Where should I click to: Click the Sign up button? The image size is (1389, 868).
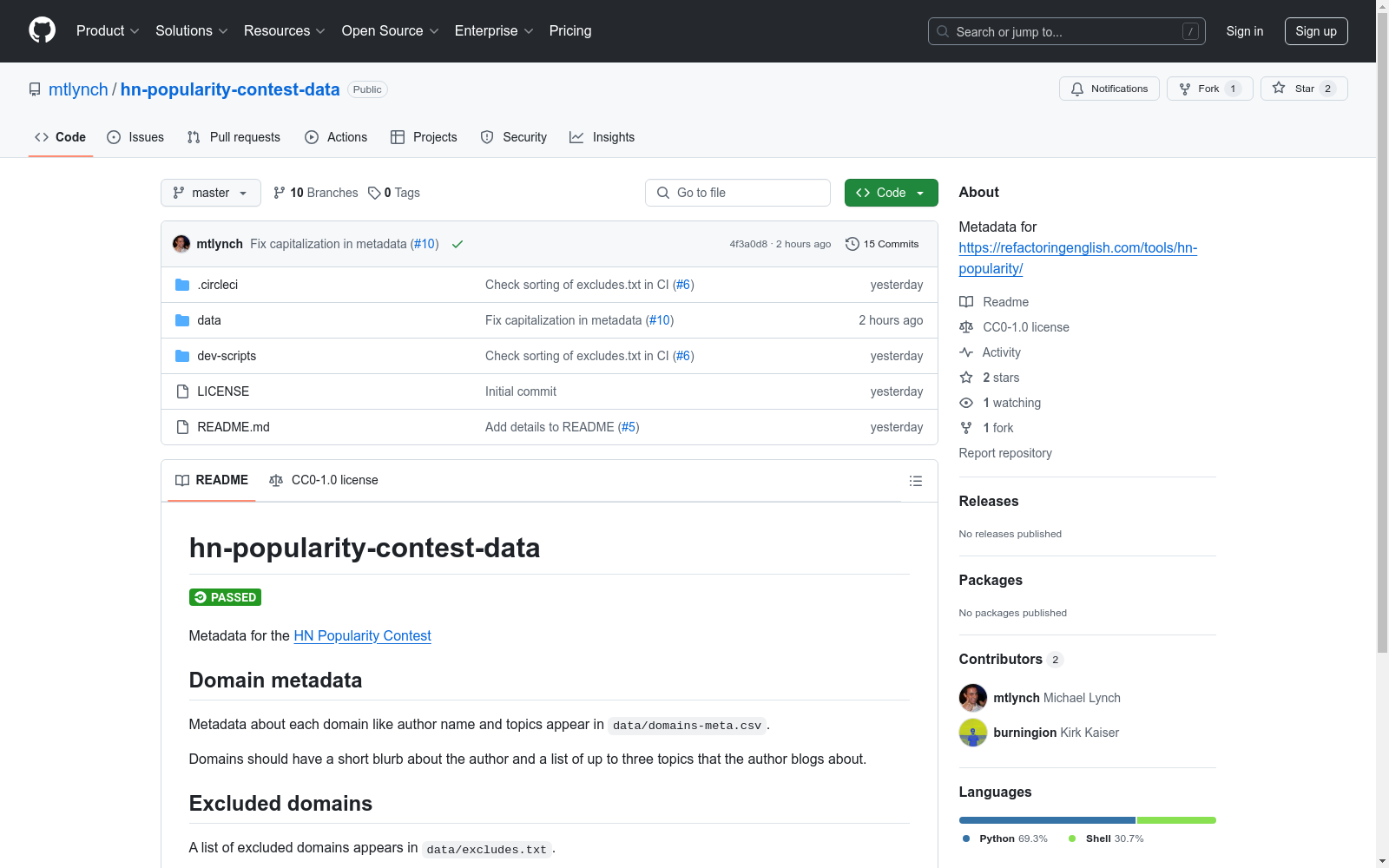click(x=1316, y=31)
